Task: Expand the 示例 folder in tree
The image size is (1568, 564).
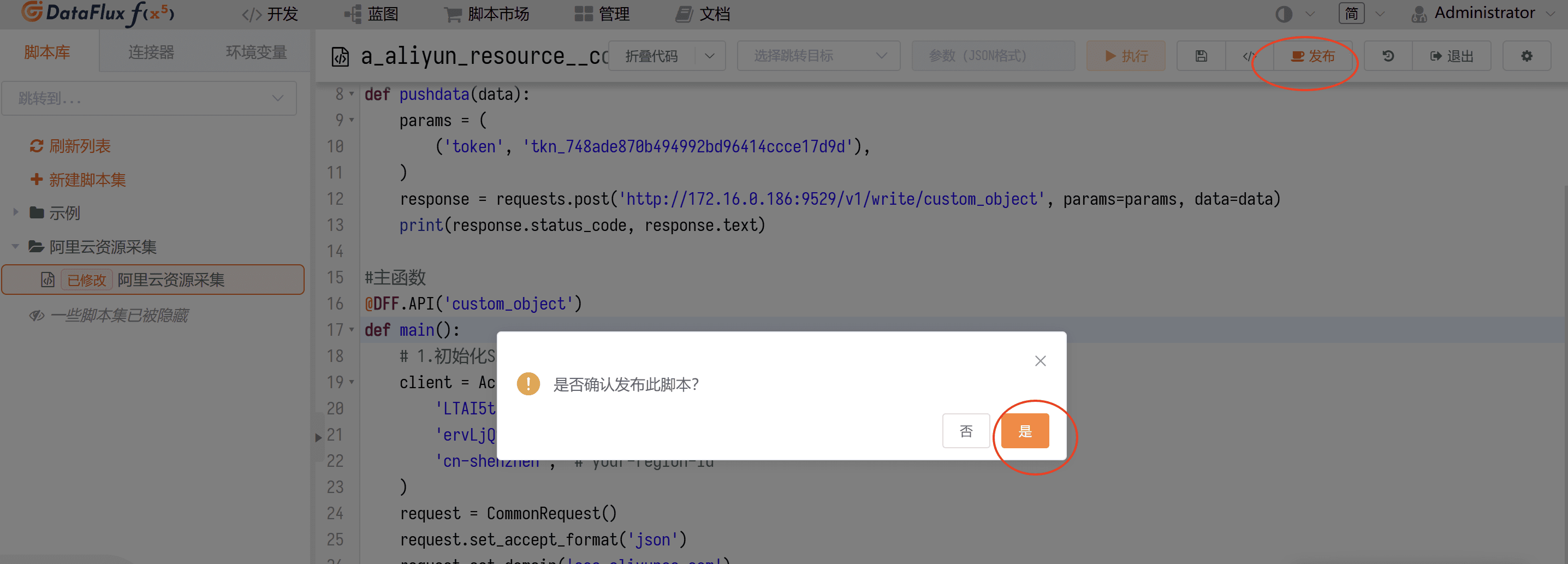Action: (16, 212)
